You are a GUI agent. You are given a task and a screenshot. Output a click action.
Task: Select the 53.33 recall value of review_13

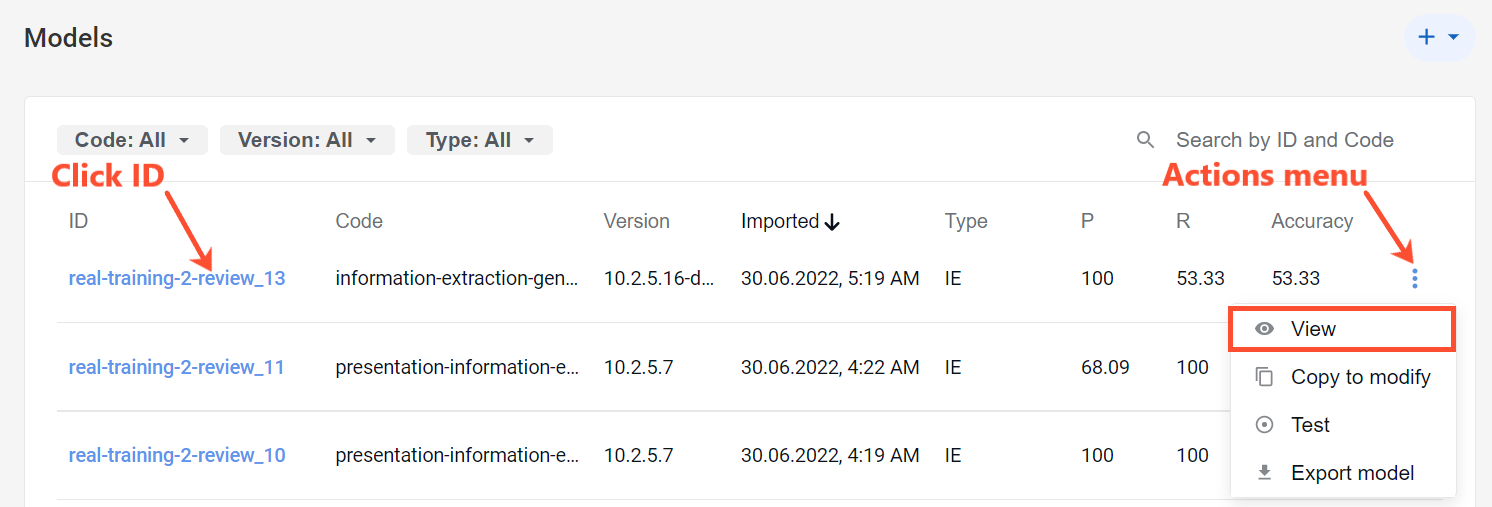tap(1200, 278)
